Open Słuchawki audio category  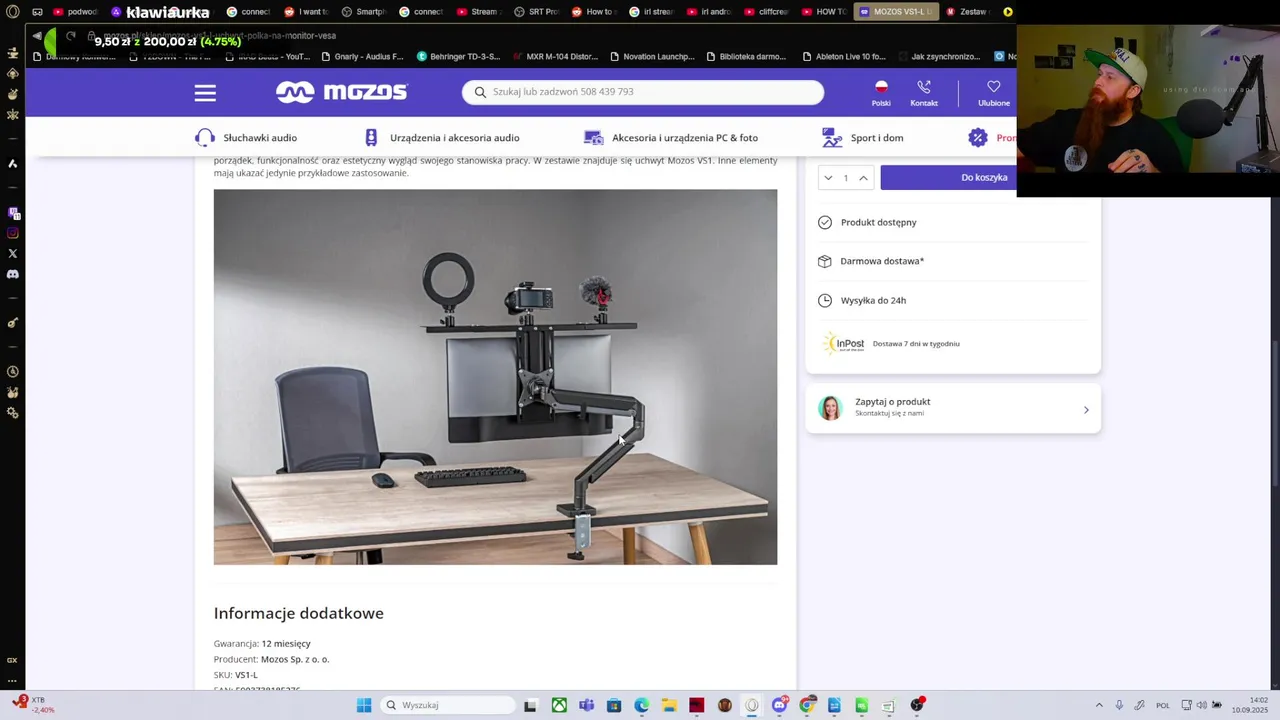coord(260,138)
